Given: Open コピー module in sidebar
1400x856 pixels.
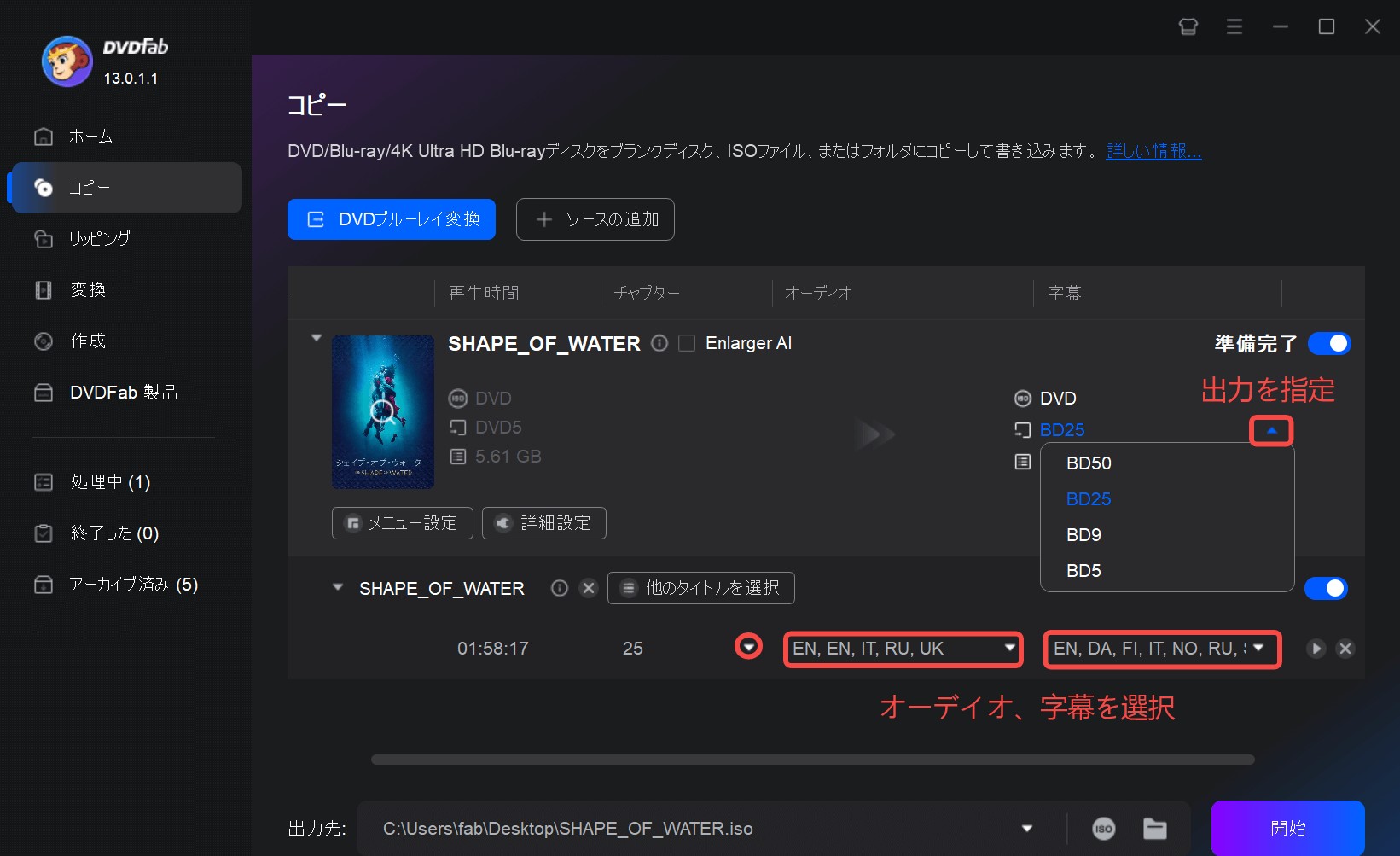Looking at the screenshot, I should [x=126, y=188].
